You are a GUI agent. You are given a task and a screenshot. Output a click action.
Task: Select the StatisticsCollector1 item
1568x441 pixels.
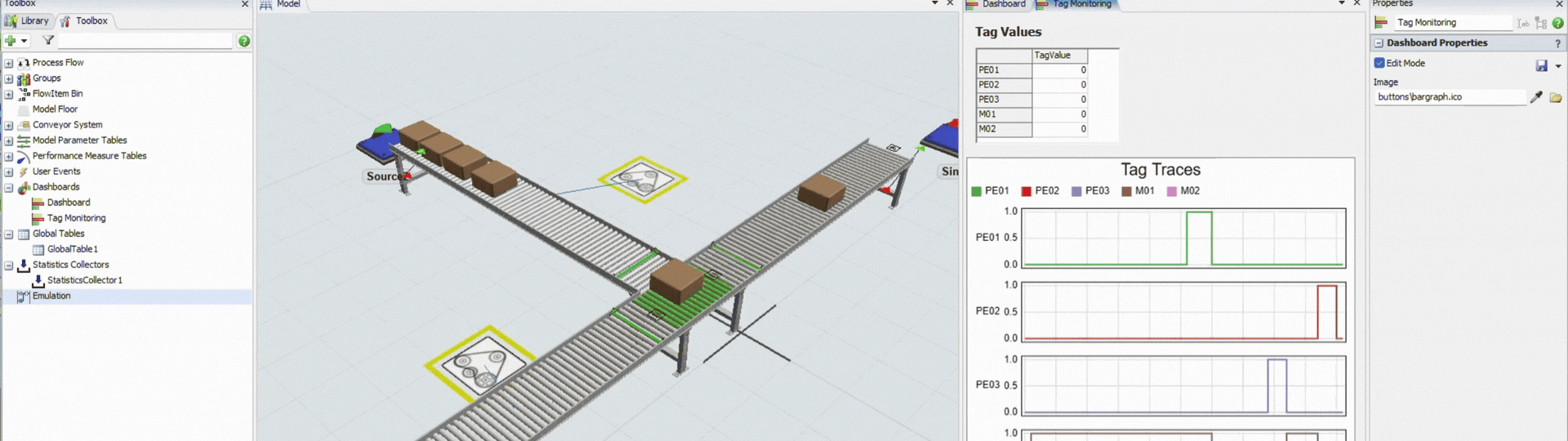(84, 280)
